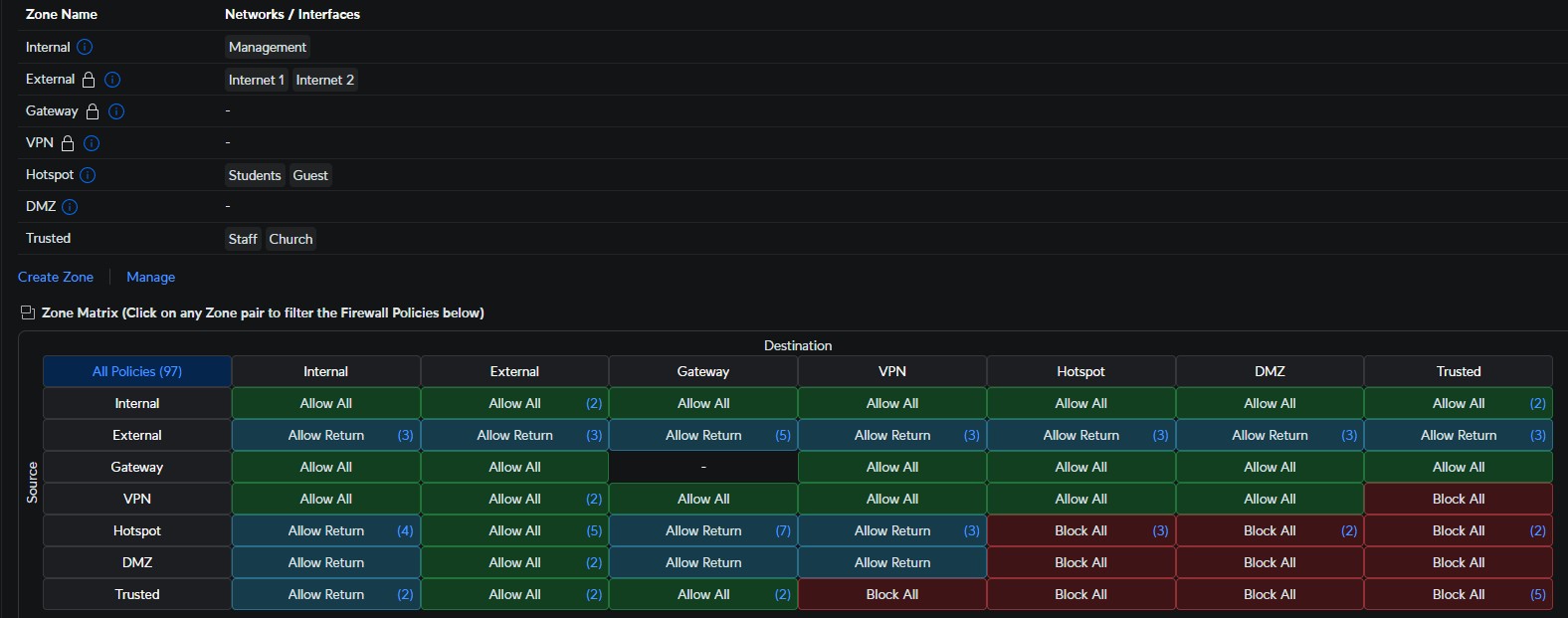Select the Students network tag
The image size is (1568, 618).
[255, 175]
